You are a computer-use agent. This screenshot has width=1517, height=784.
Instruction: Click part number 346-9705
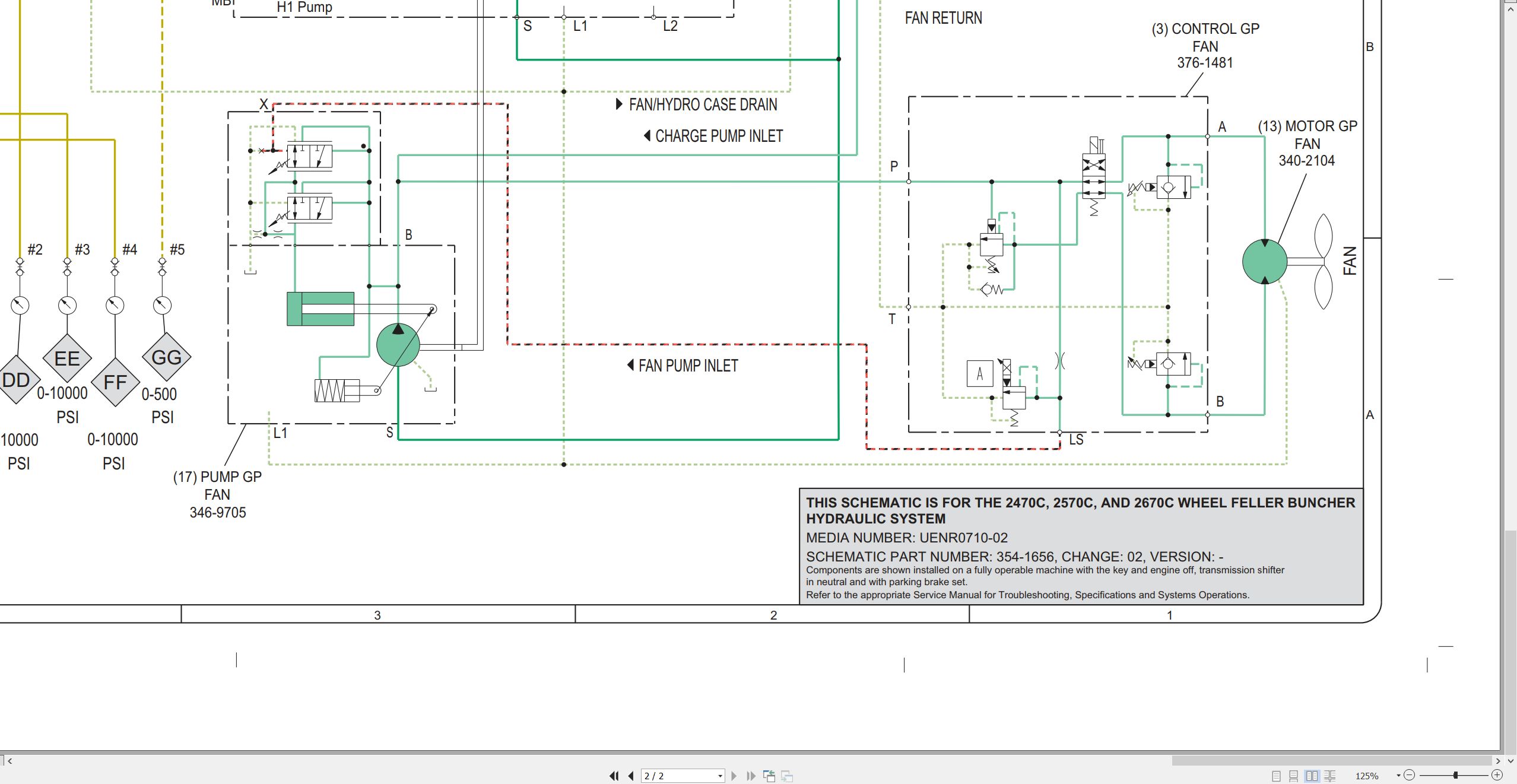pyautogui.click(x=218, y=513)
